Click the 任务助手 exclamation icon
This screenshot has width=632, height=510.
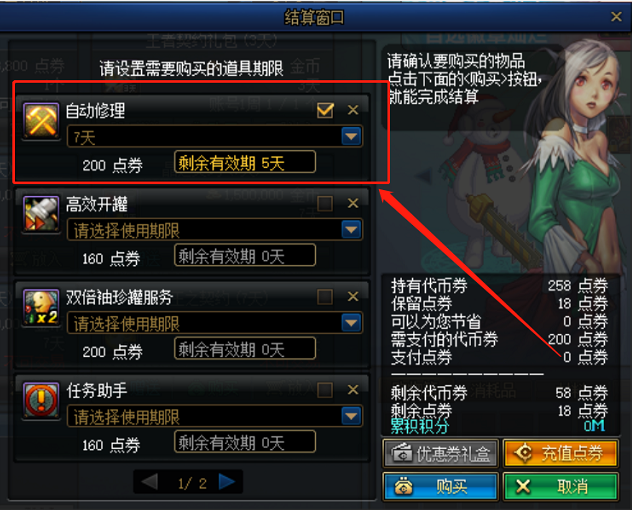41,400
